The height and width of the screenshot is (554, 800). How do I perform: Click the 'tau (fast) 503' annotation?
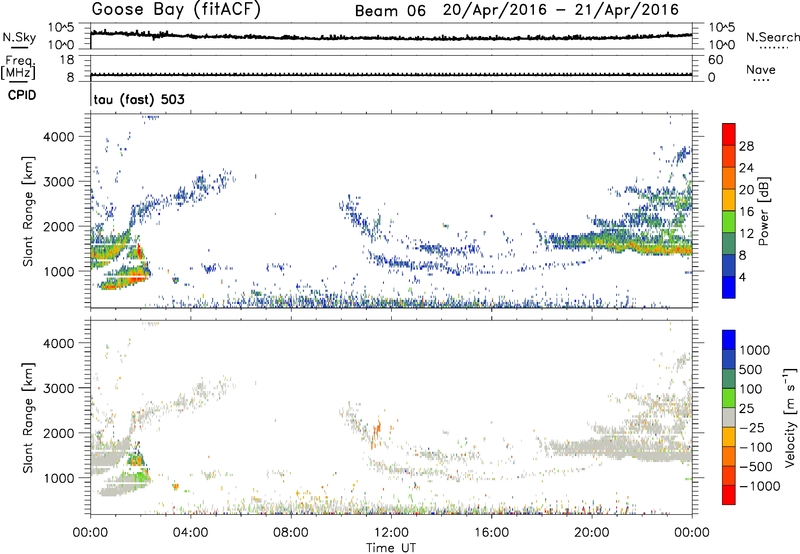coord(139,99)
